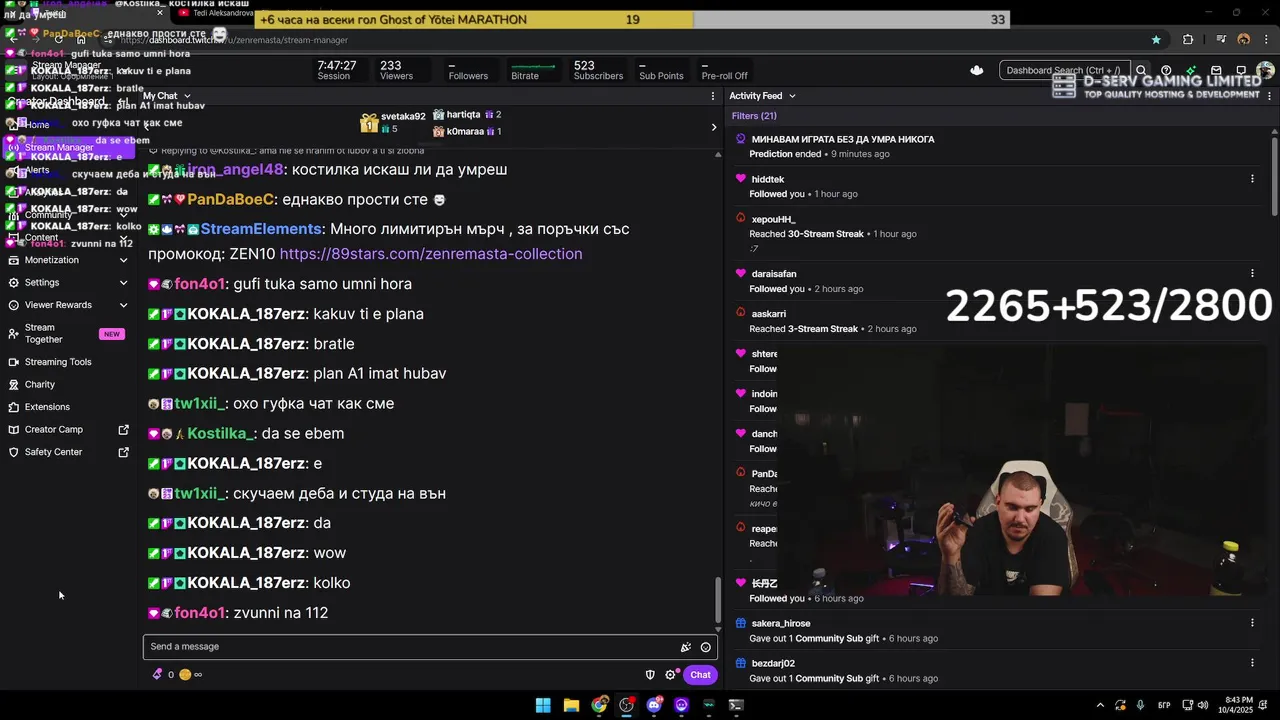
Task: Open the 89stars zenremasta-collection link
Action: coord(431,254)
